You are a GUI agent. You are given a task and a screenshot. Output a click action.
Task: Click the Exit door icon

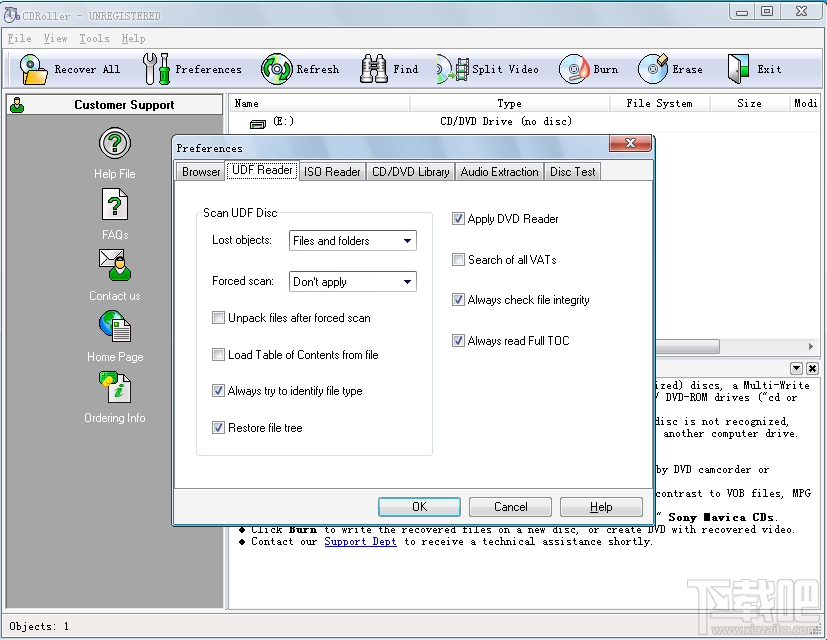pyautogui.click(x=738, y=69)
